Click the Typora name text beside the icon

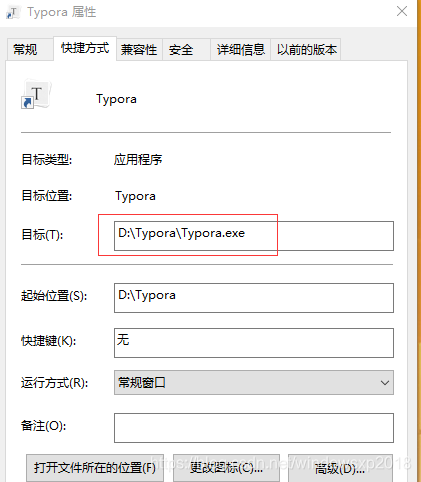[x=116, y=99]
